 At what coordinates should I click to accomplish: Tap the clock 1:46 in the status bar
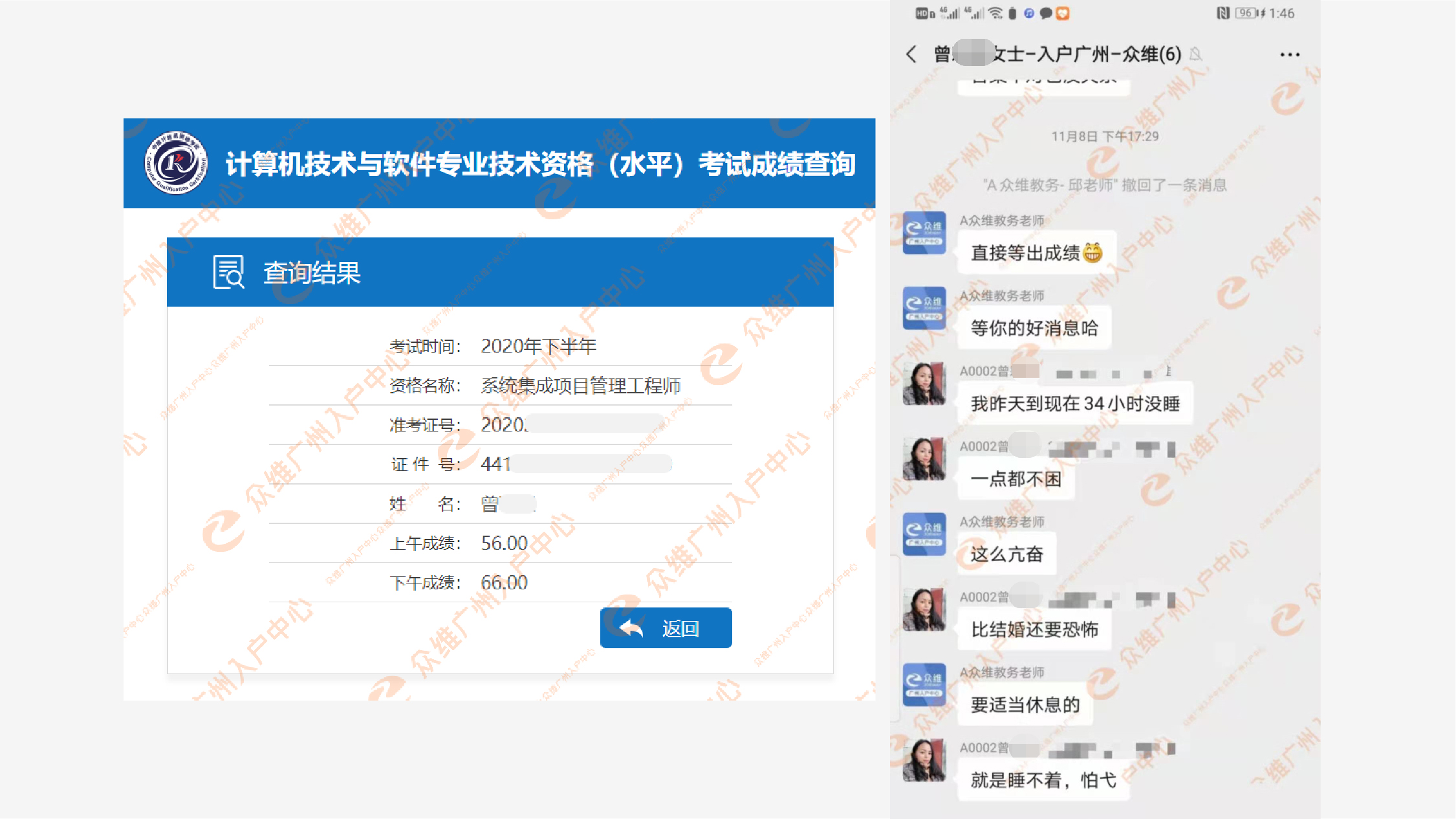(x=1281, y=13)
